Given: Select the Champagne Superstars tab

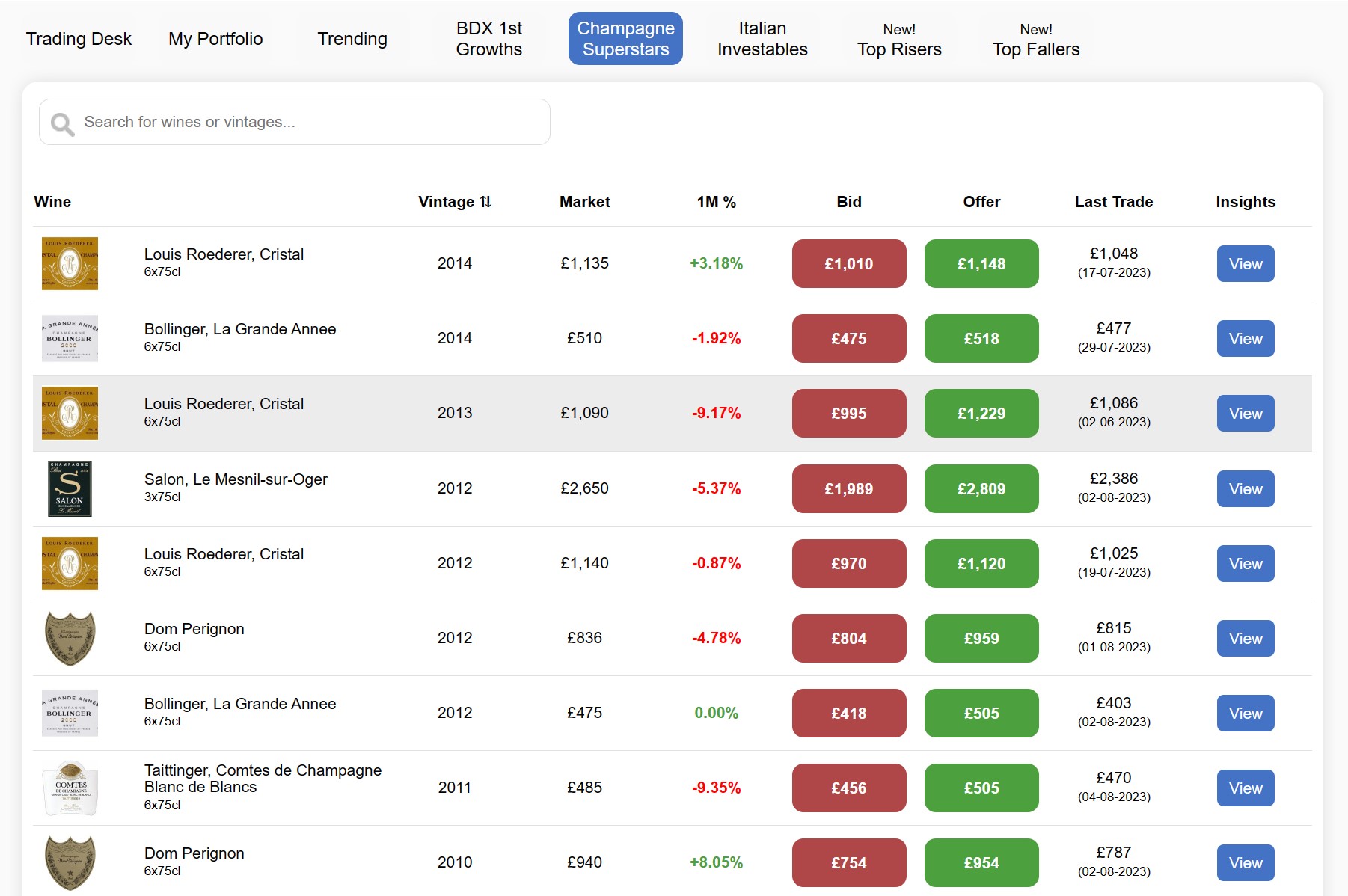Looking at the screenshot, I should coord(625,39).
